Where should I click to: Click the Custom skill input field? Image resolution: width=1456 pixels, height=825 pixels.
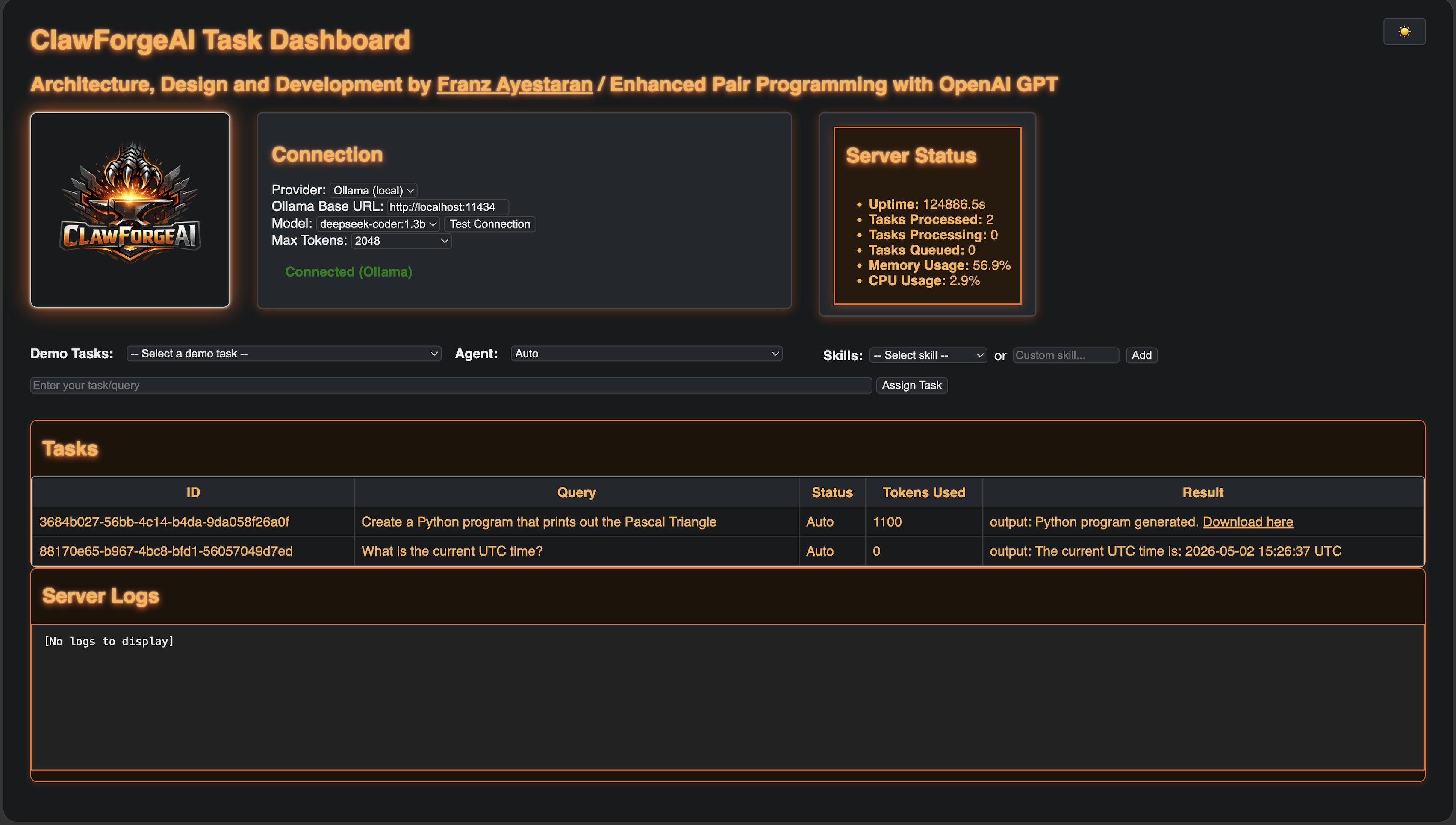point(1066,355)
